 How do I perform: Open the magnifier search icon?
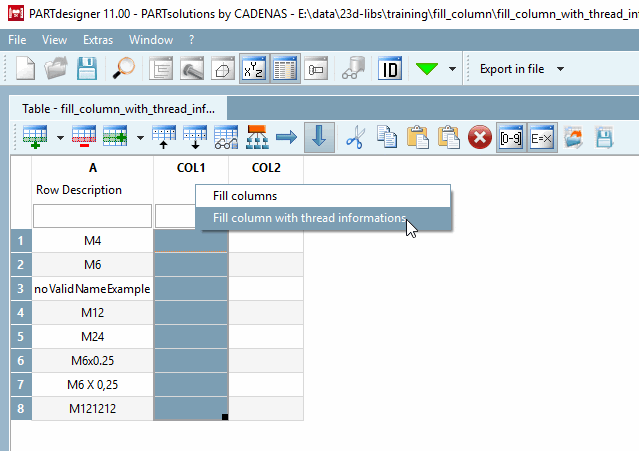coord(124,68)
